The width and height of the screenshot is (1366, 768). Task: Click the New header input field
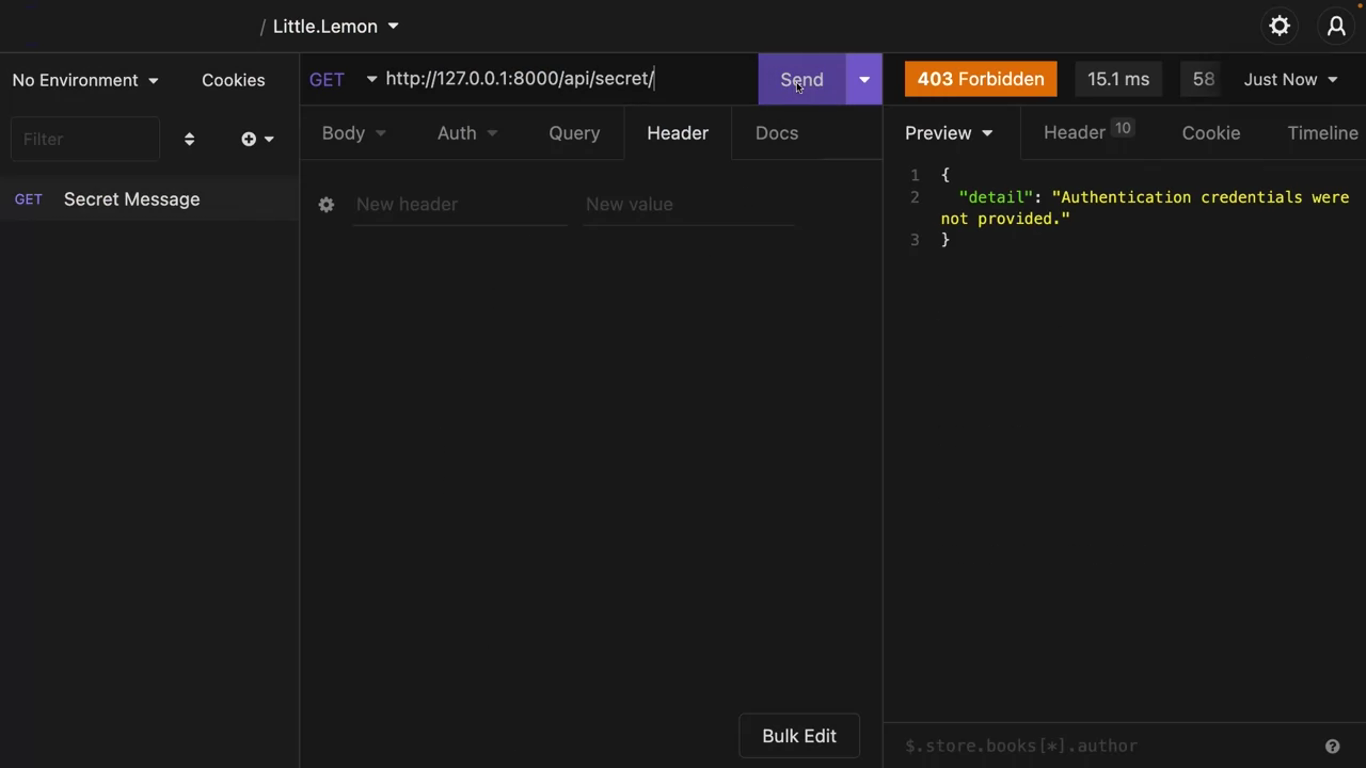tap(460, 205)
